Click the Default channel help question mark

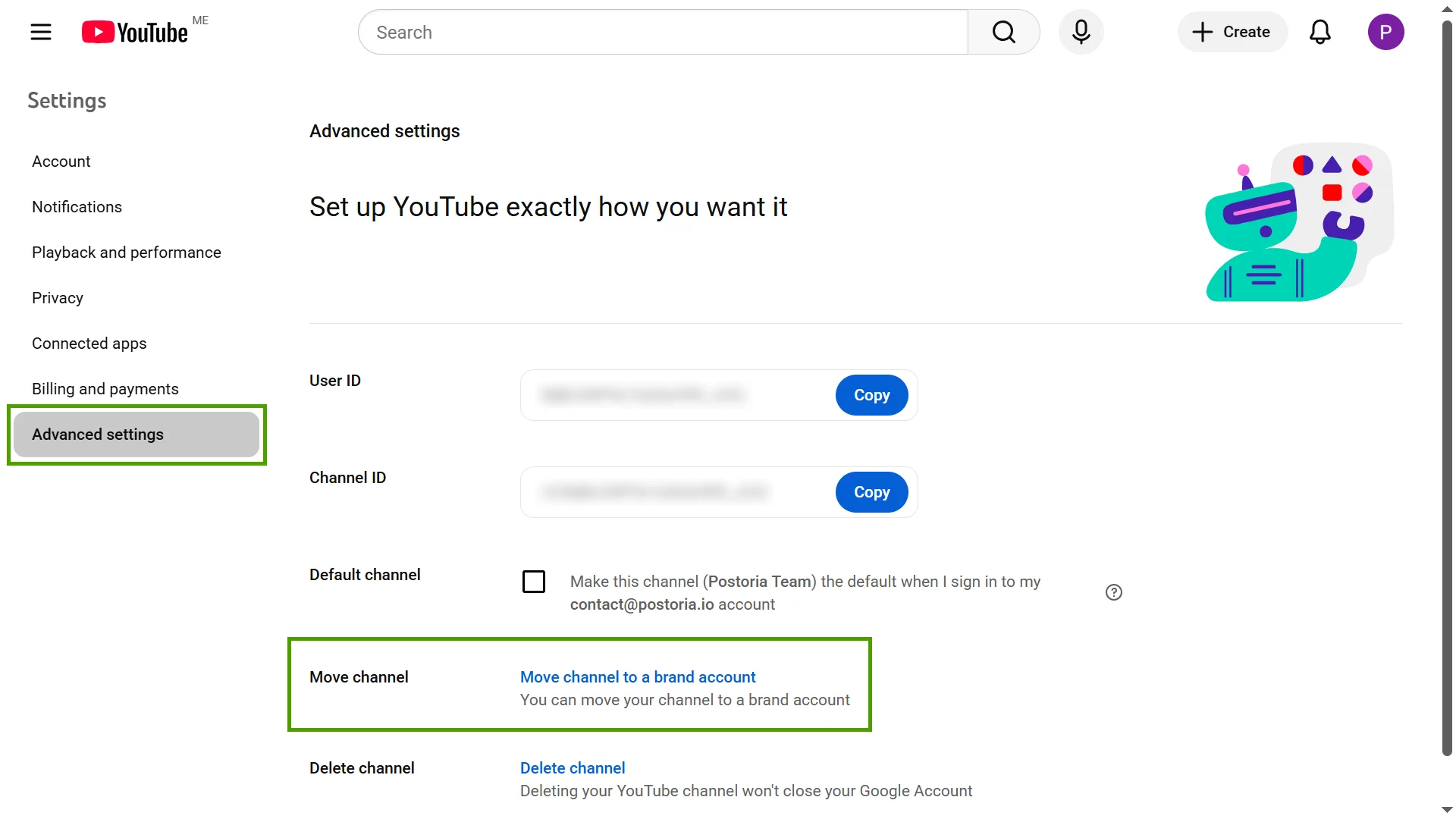1112,592
